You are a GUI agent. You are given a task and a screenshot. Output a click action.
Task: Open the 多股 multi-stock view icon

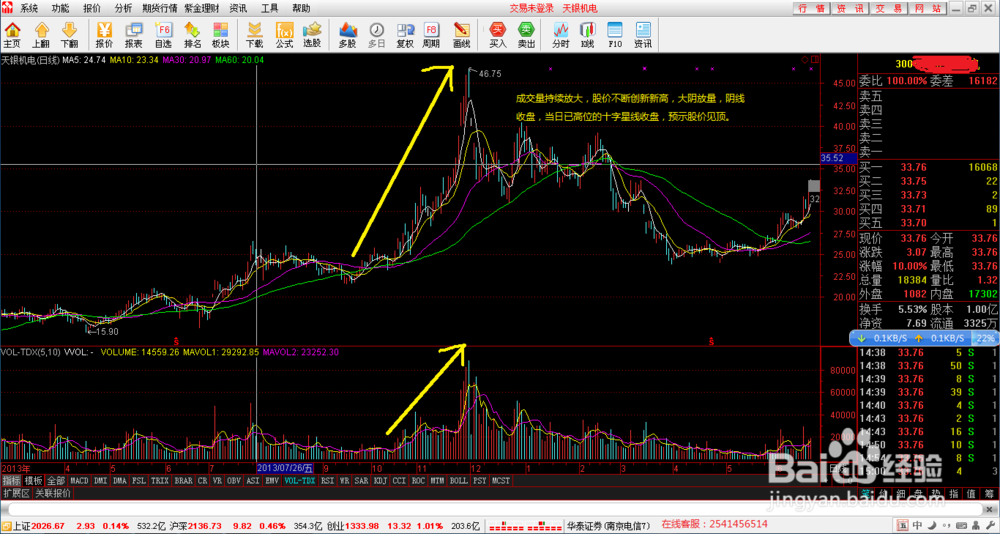point(347,35)
